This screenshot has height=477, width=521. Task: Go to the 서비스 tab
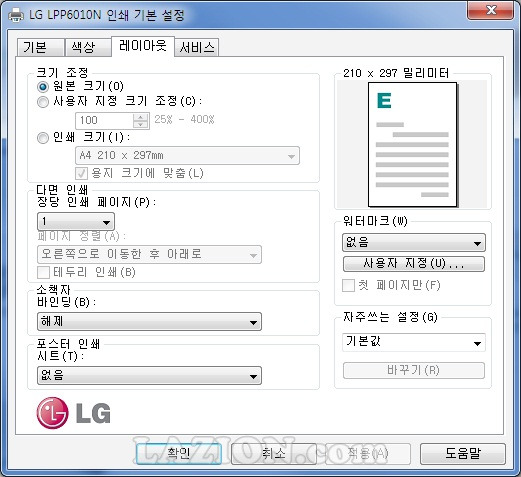point(197,47)
